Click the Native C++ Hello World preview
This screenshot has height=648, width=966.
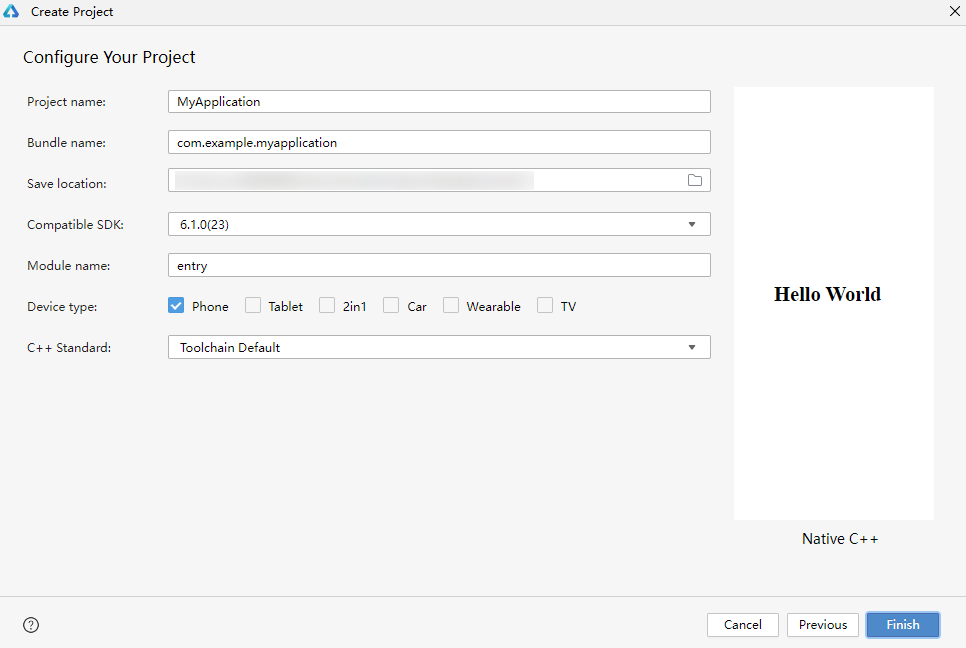pyautogui.click(x=834, y=303)
